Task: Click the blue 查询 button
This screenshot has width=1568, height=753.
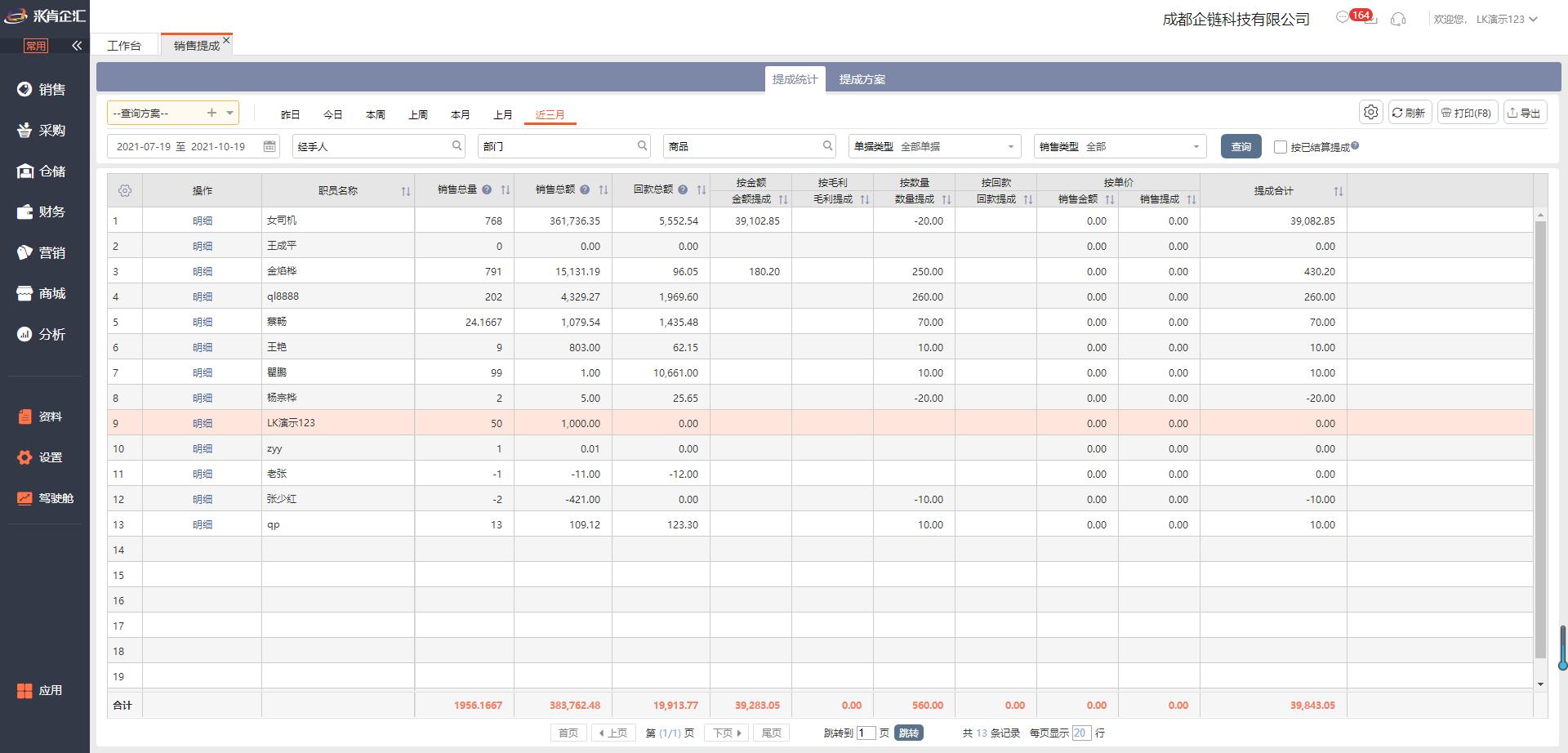Action: click(1241, 146)
